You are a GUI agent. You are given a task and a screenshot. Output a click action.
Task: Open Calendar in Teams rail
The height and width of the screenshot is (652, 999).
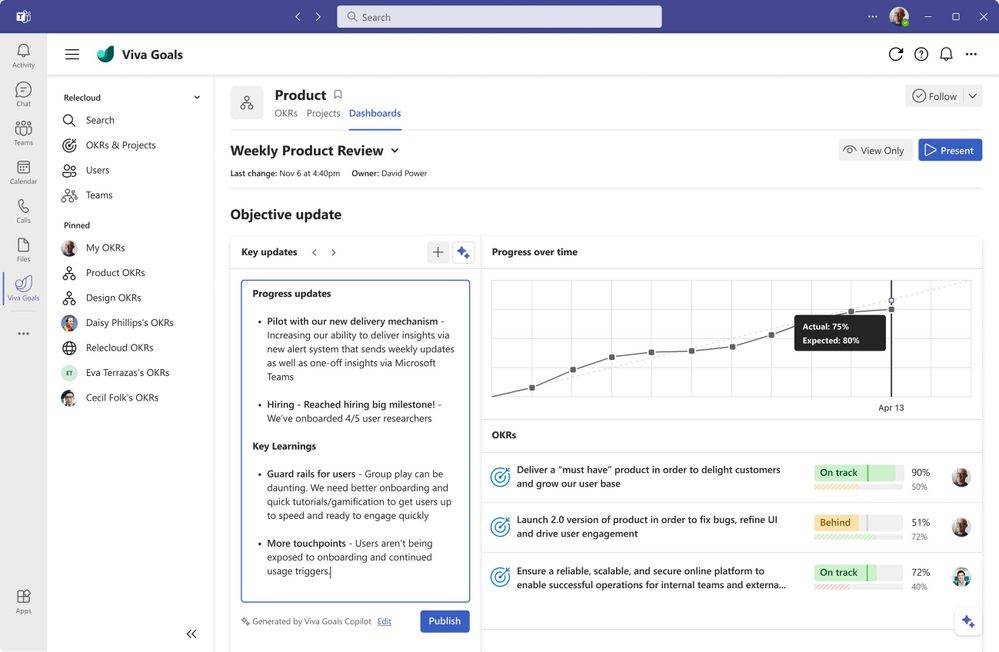point(23,171)
